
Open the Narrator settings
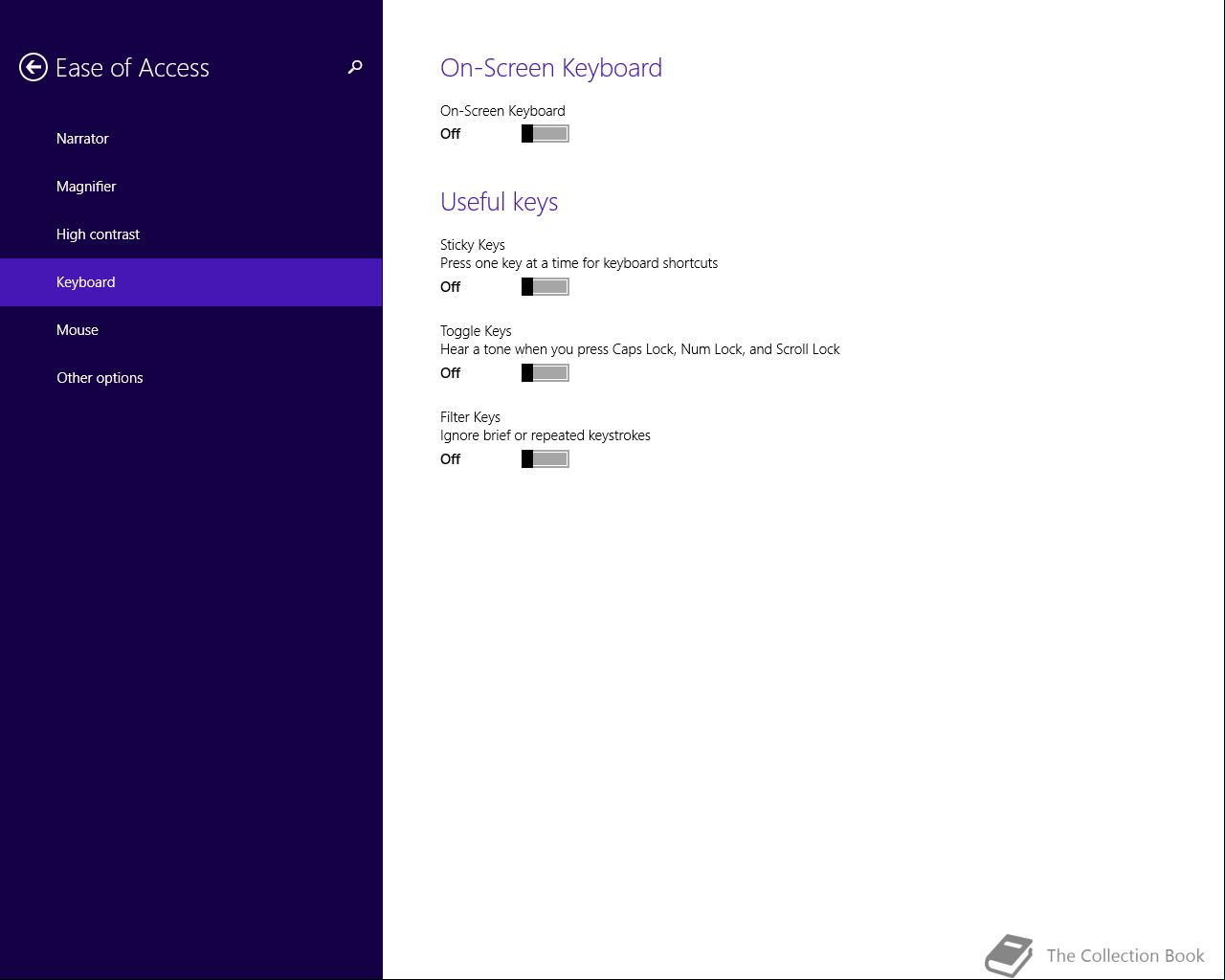coord(191,139)
